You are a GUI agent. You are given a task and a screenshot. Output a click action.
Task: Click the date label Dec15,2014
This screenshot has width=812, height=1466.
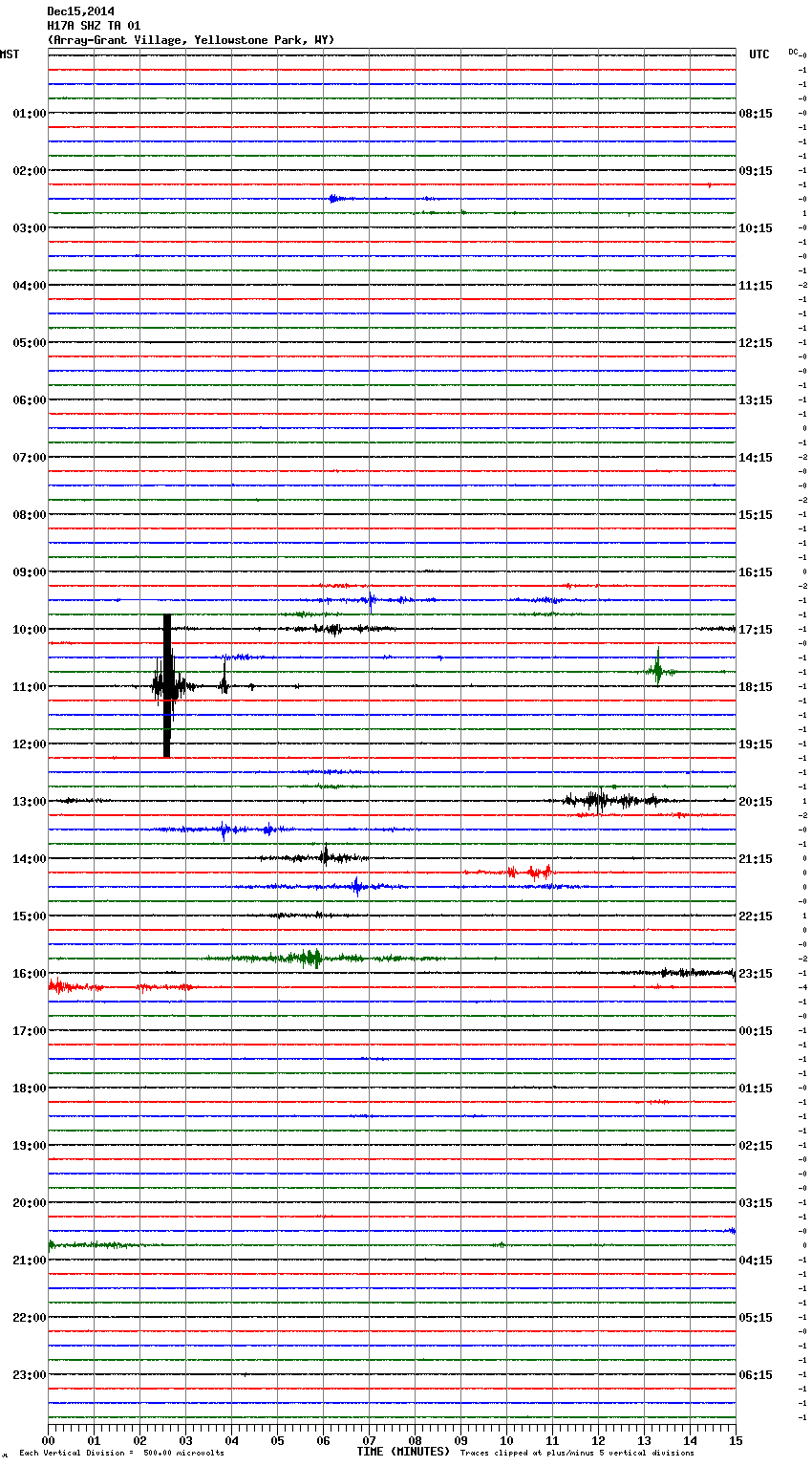point(80,11)
